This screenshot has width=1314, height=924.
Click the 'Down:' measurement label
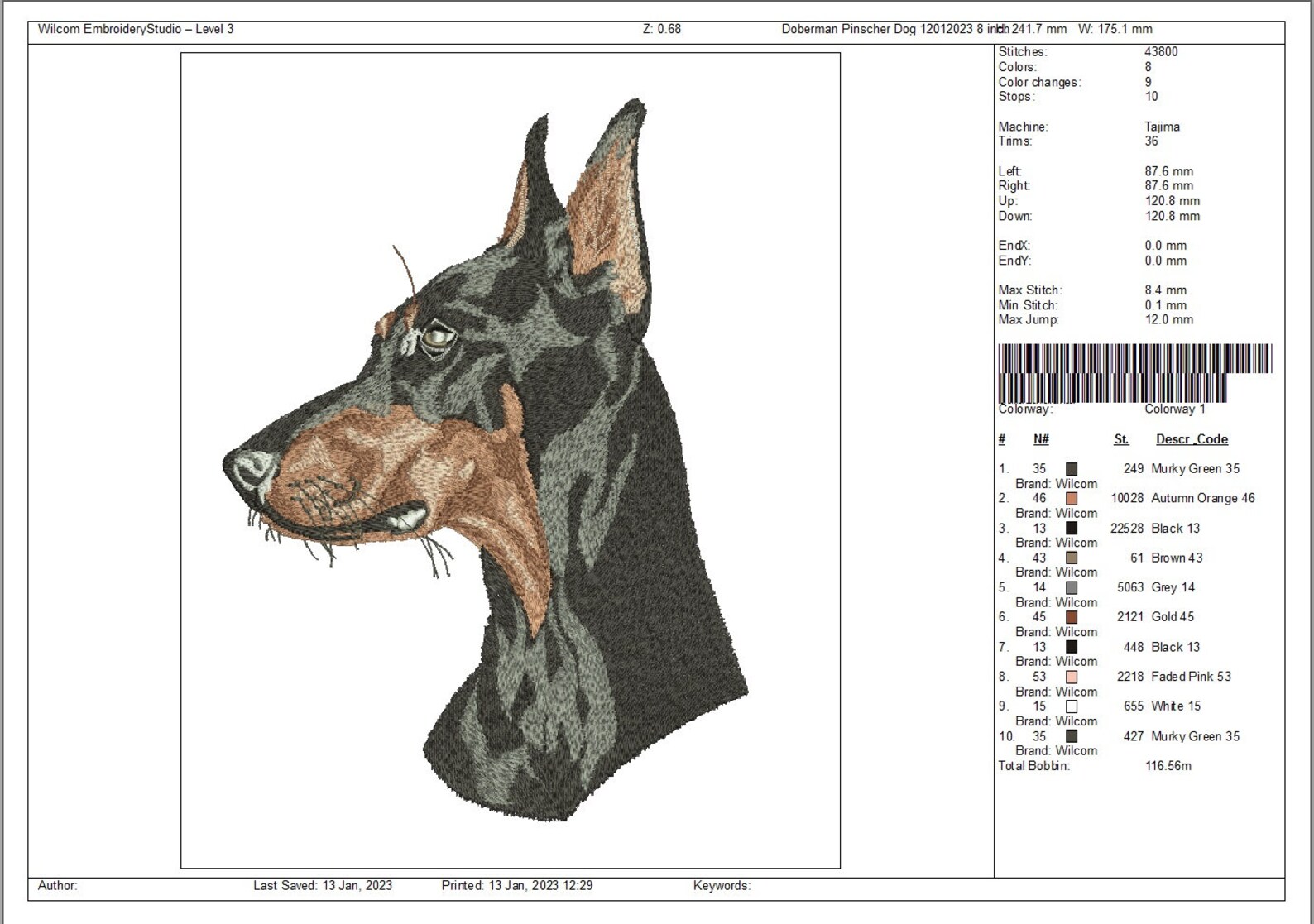1014,216
